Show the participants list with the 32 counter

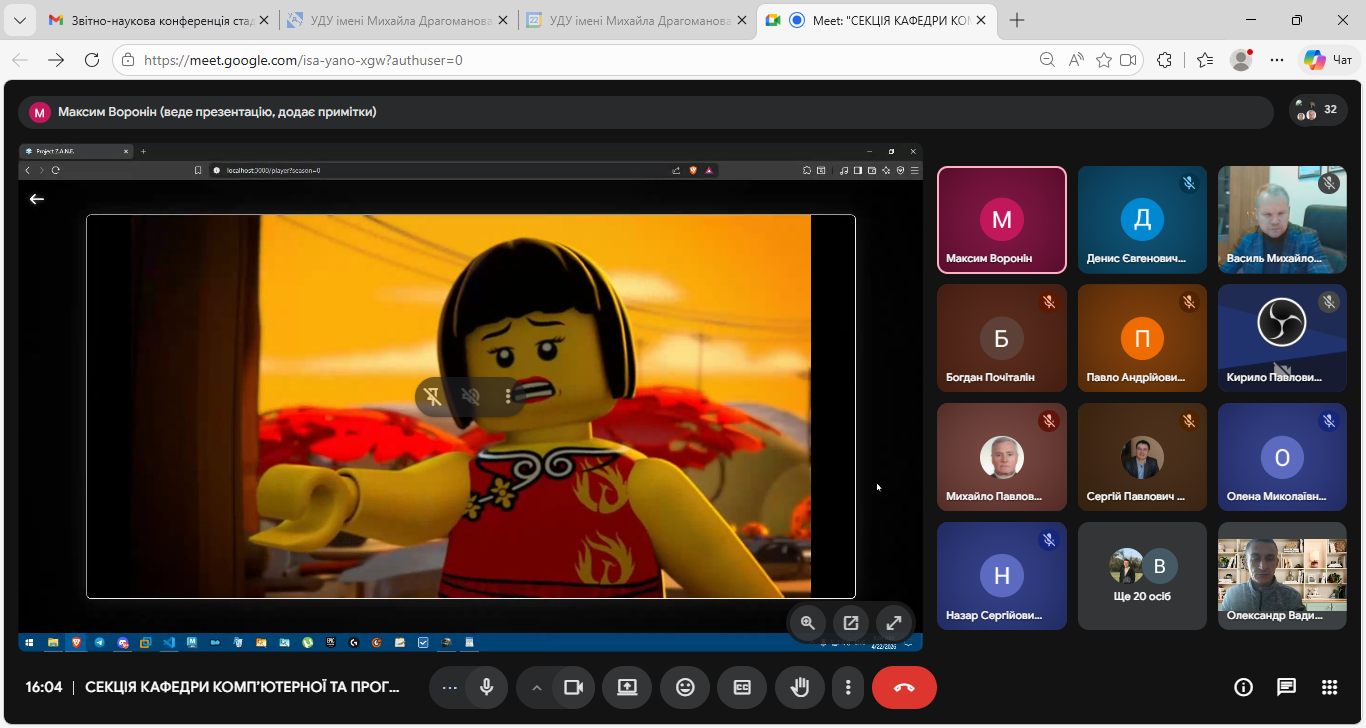(x=1318, y=110)
